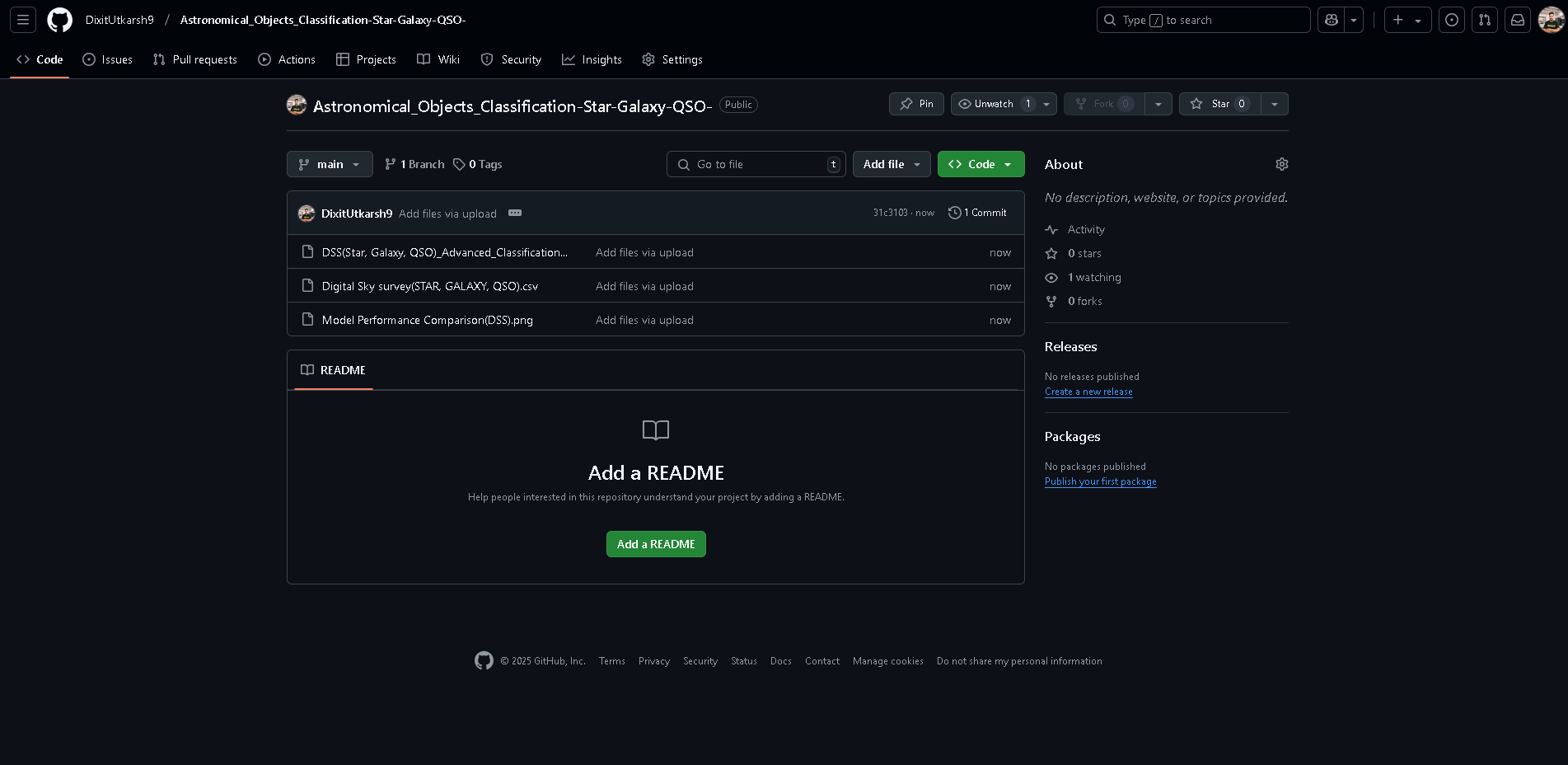Open Copilot chat icon in header
The image size is (1568, 765).
[1331, 20]
